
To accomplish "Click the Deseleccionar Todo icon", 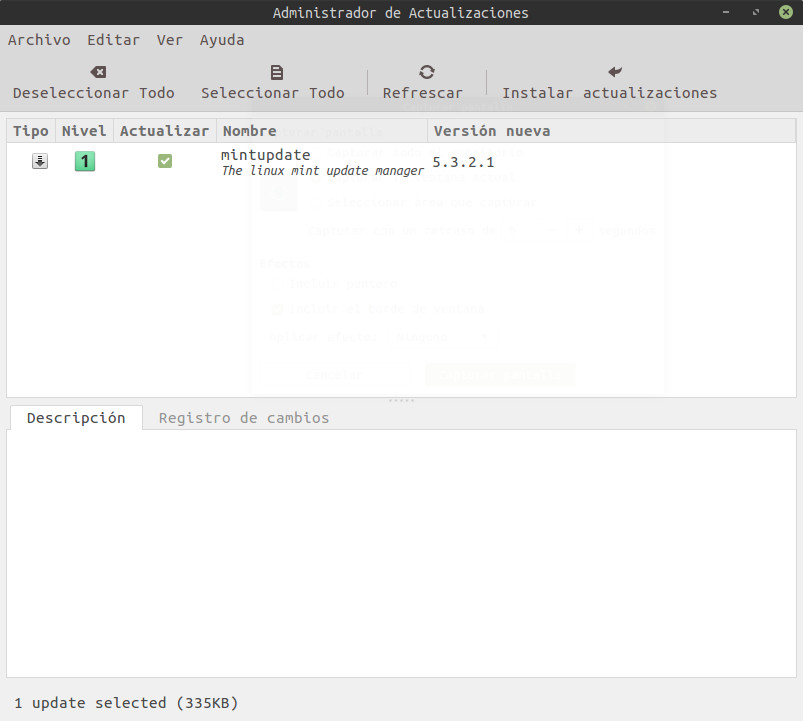I will click(x=98, y=72).
